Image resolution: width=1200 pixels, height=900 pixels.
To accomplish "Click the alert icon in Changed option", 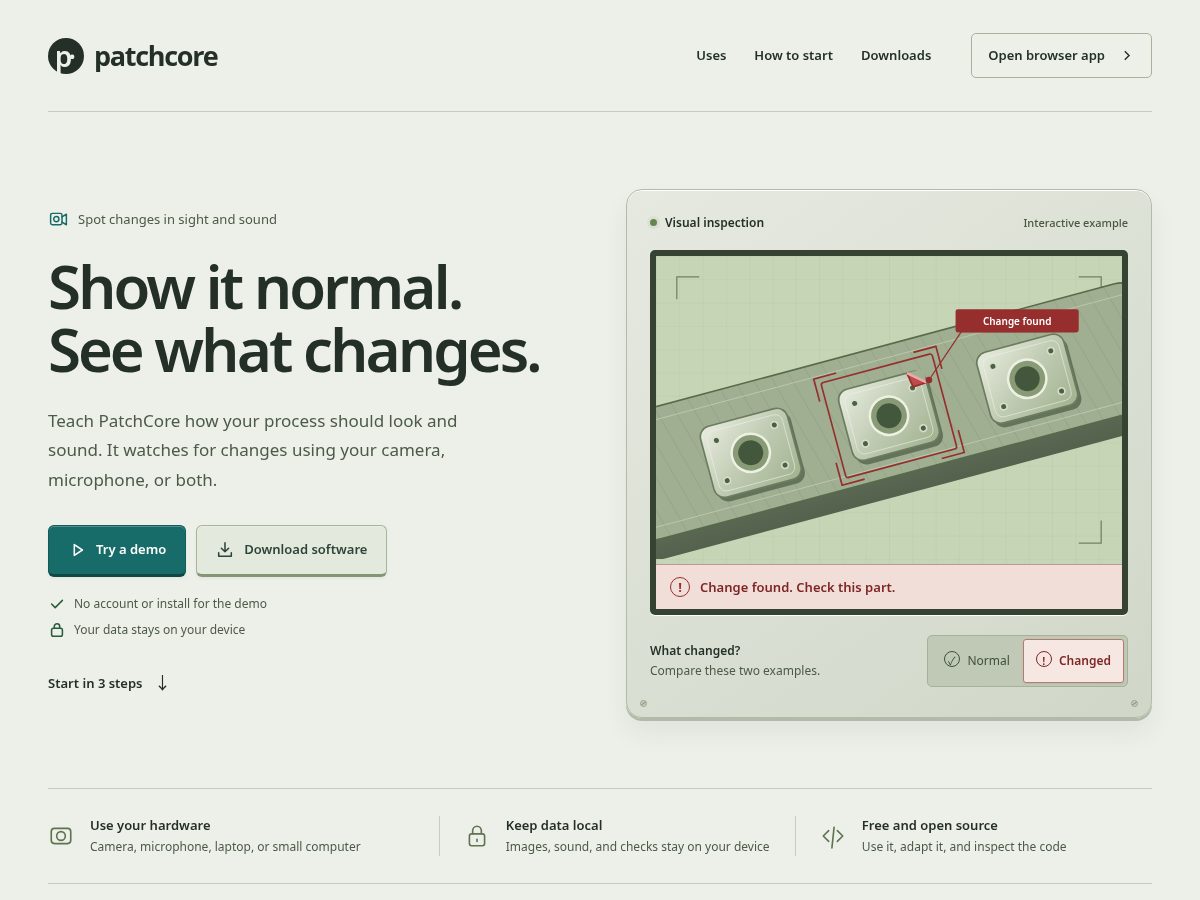I will point(1044,660).
